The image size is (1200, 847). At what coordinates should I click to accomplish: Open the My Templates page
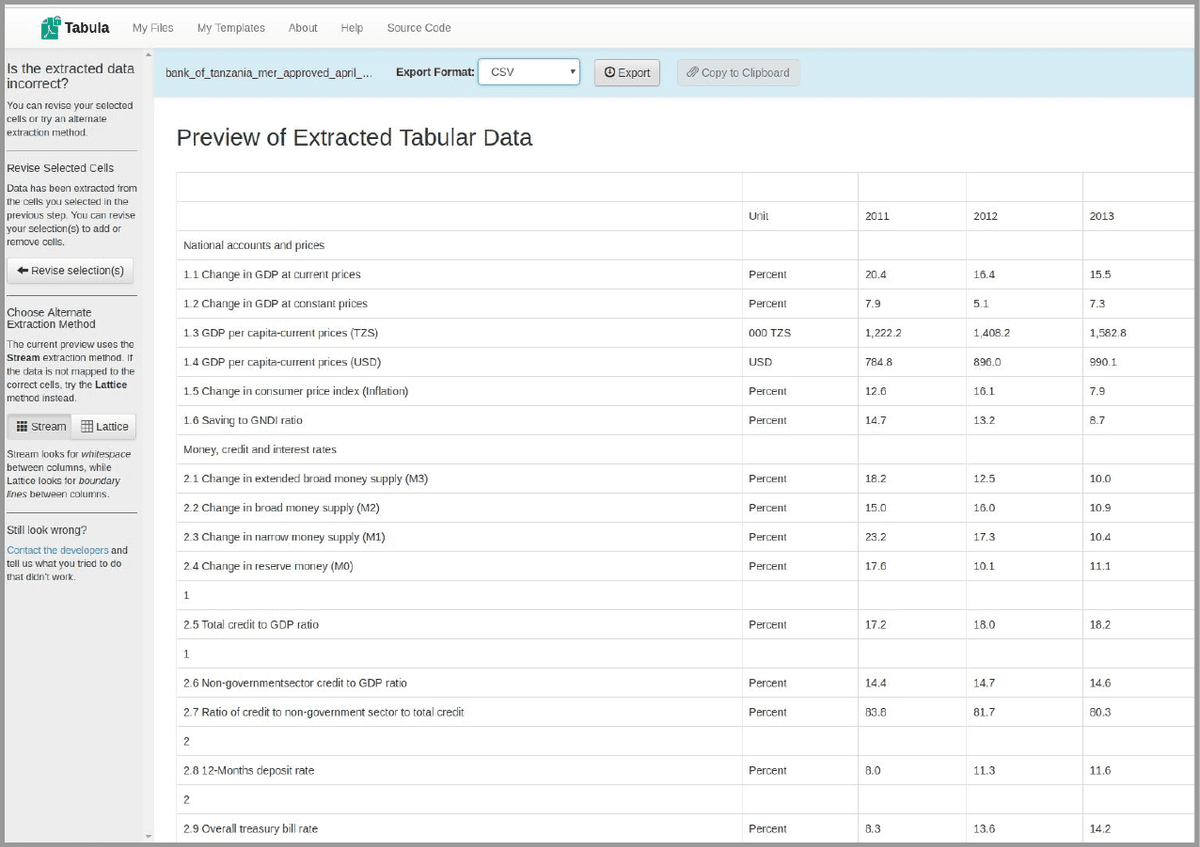[x=231, y=28]
